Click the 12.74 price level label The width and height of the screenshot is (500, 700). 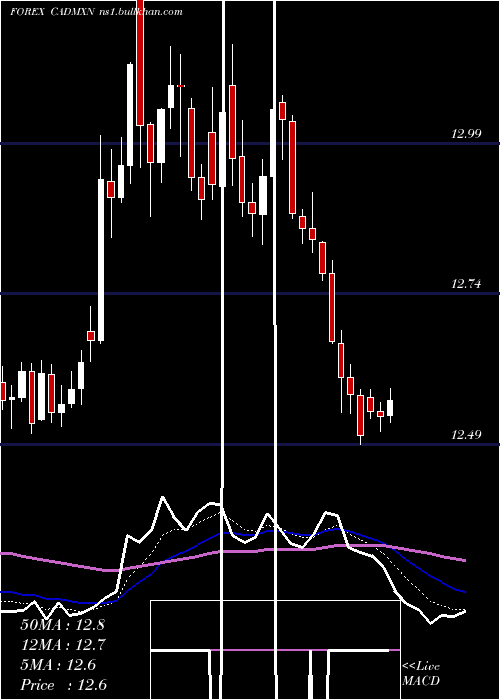(466, 283)
